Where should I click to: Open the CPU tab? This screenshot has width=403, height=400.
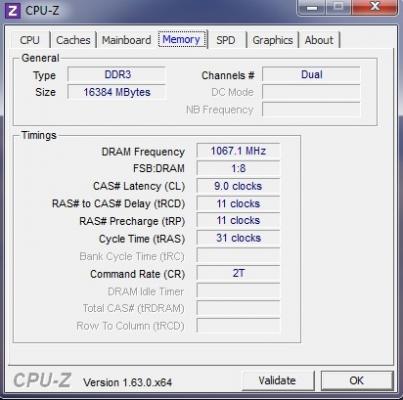point(30,40)
